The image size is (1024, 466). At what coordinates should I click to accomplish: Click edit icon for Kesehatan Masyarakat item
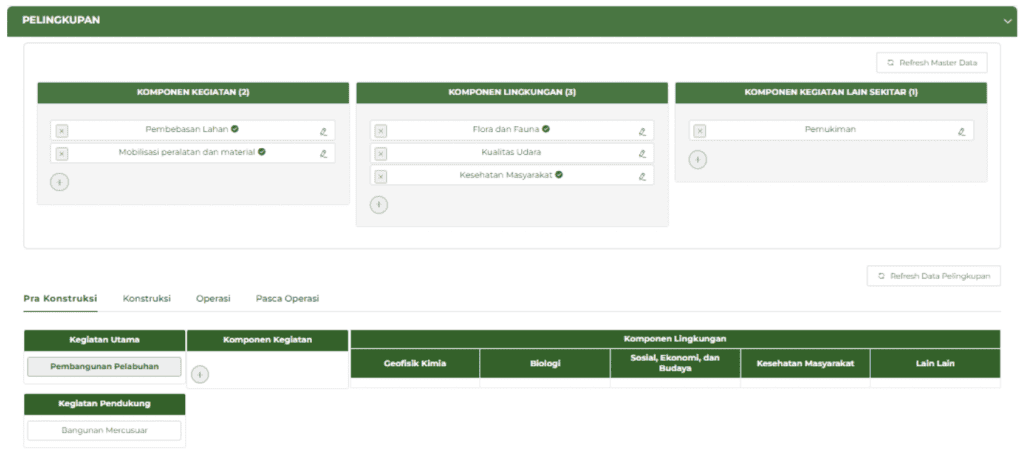(x=642, y=177)
